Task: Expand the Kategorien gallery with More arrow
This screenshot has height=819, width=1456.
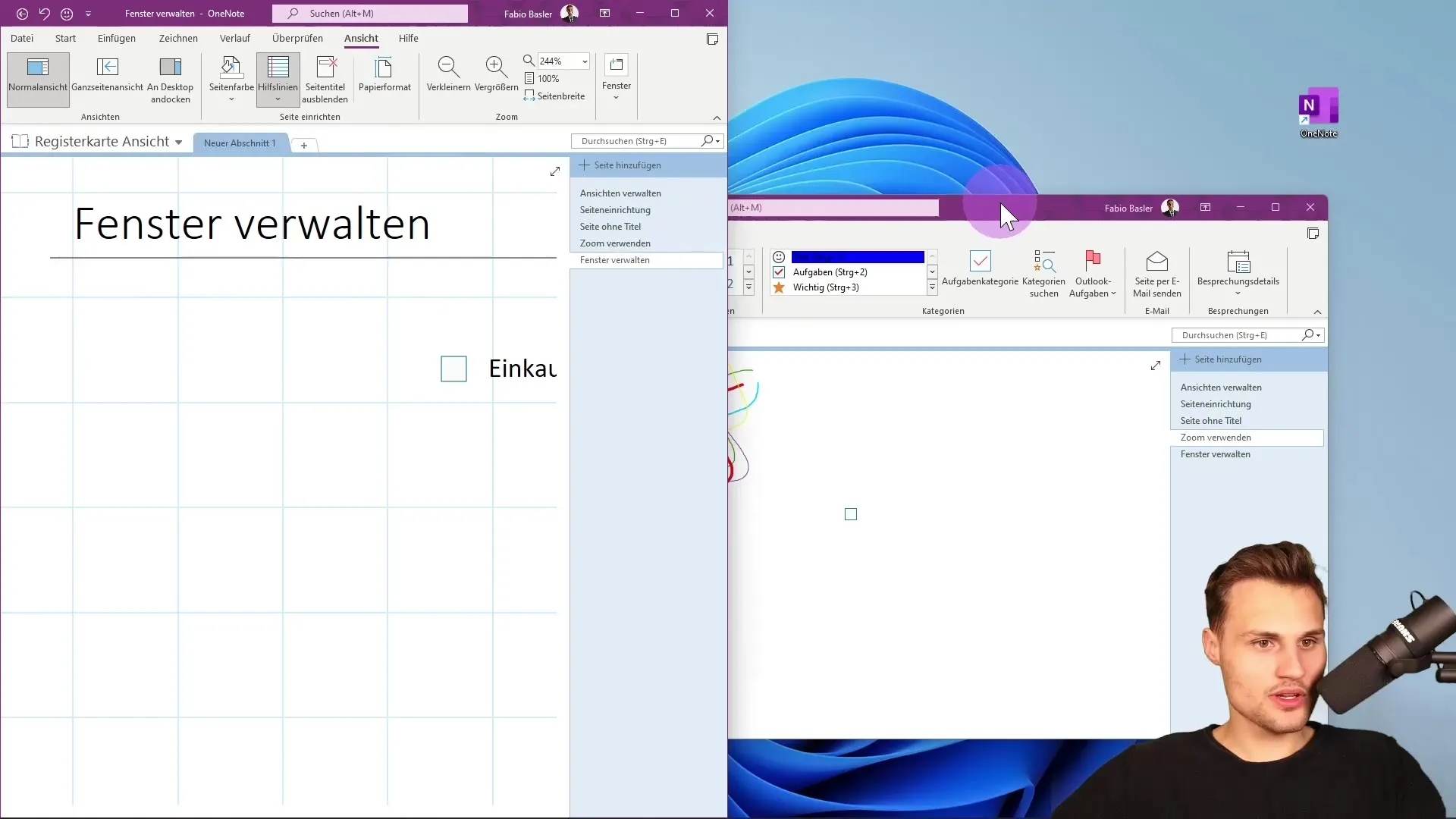Action: (932, 287)
